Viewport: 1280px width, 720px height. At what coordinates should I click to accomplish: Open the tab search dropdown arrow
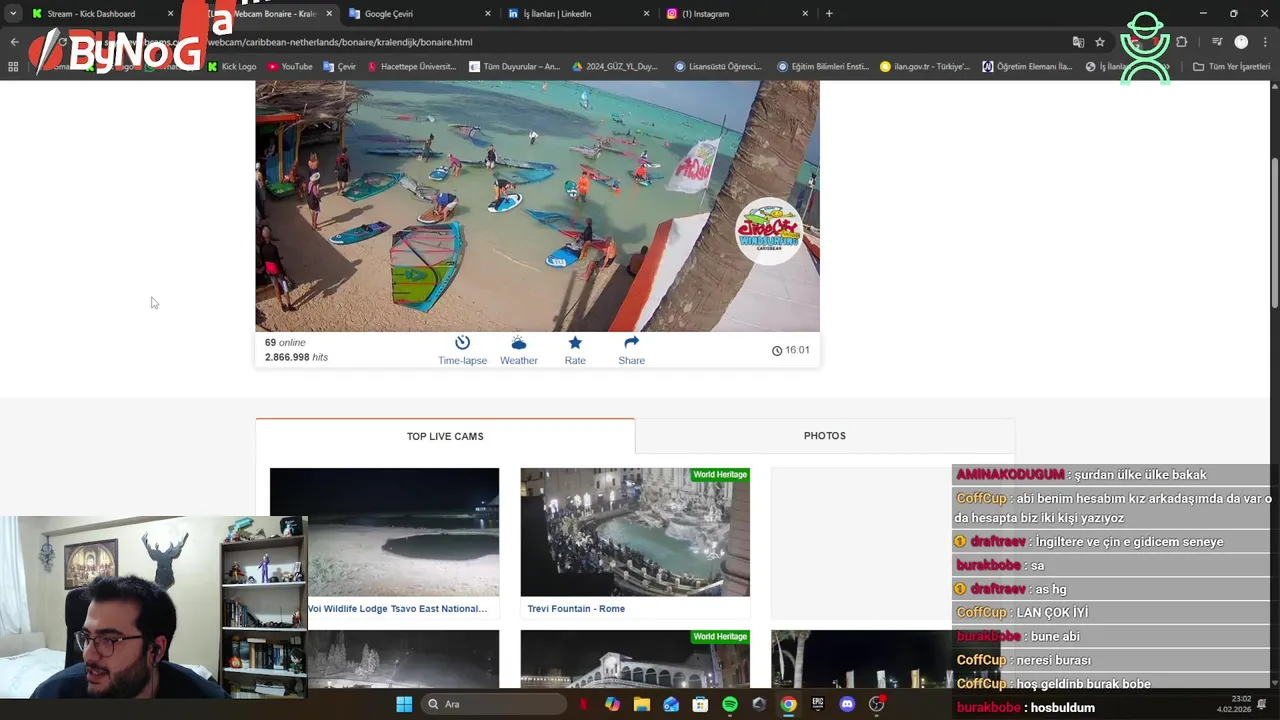click(13, 14)
